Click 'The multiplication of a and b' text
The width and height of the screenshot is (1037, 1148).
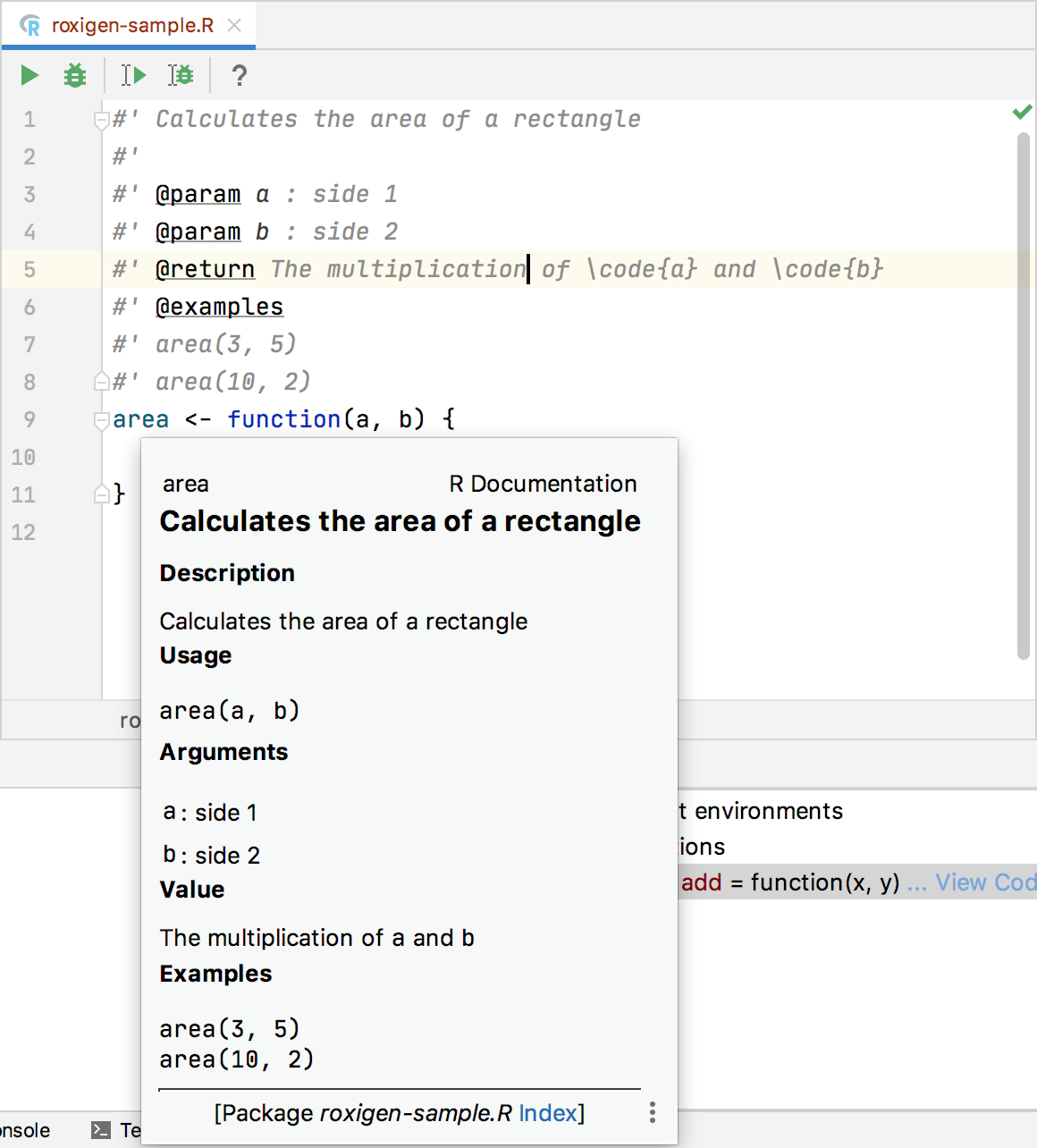[317, 938]
